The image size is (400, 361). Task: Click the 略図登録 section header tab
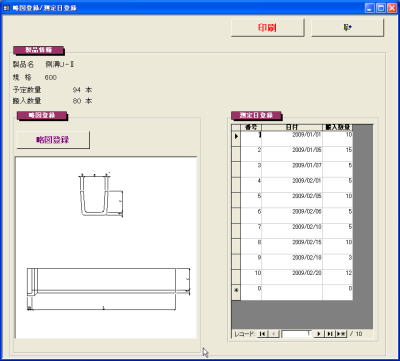(x=42, y=116)
